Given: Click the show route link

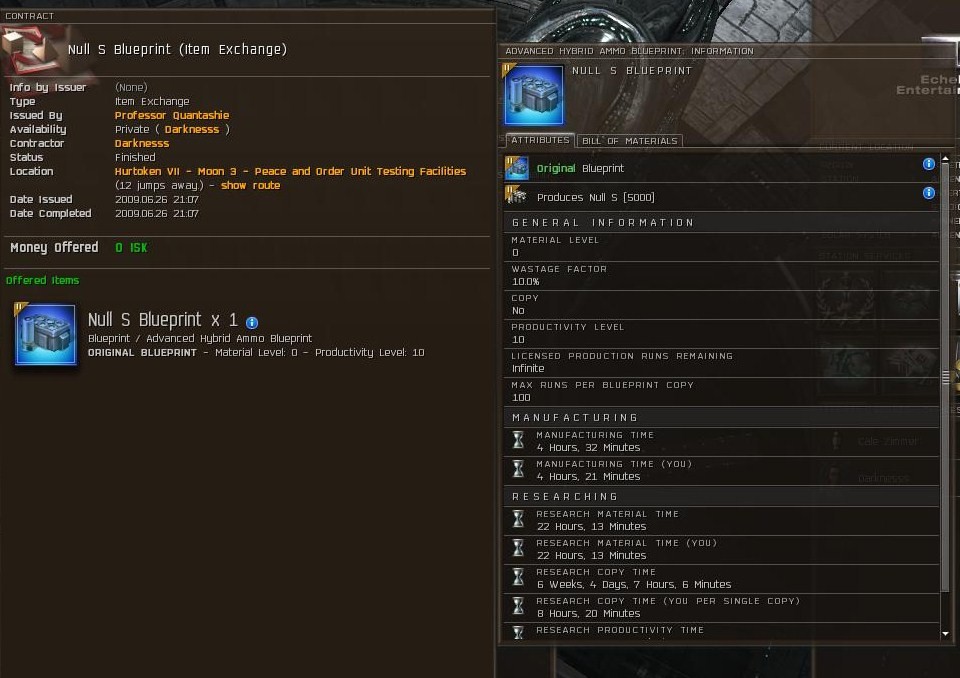Looking at the screenshot, I should [250, 186].
